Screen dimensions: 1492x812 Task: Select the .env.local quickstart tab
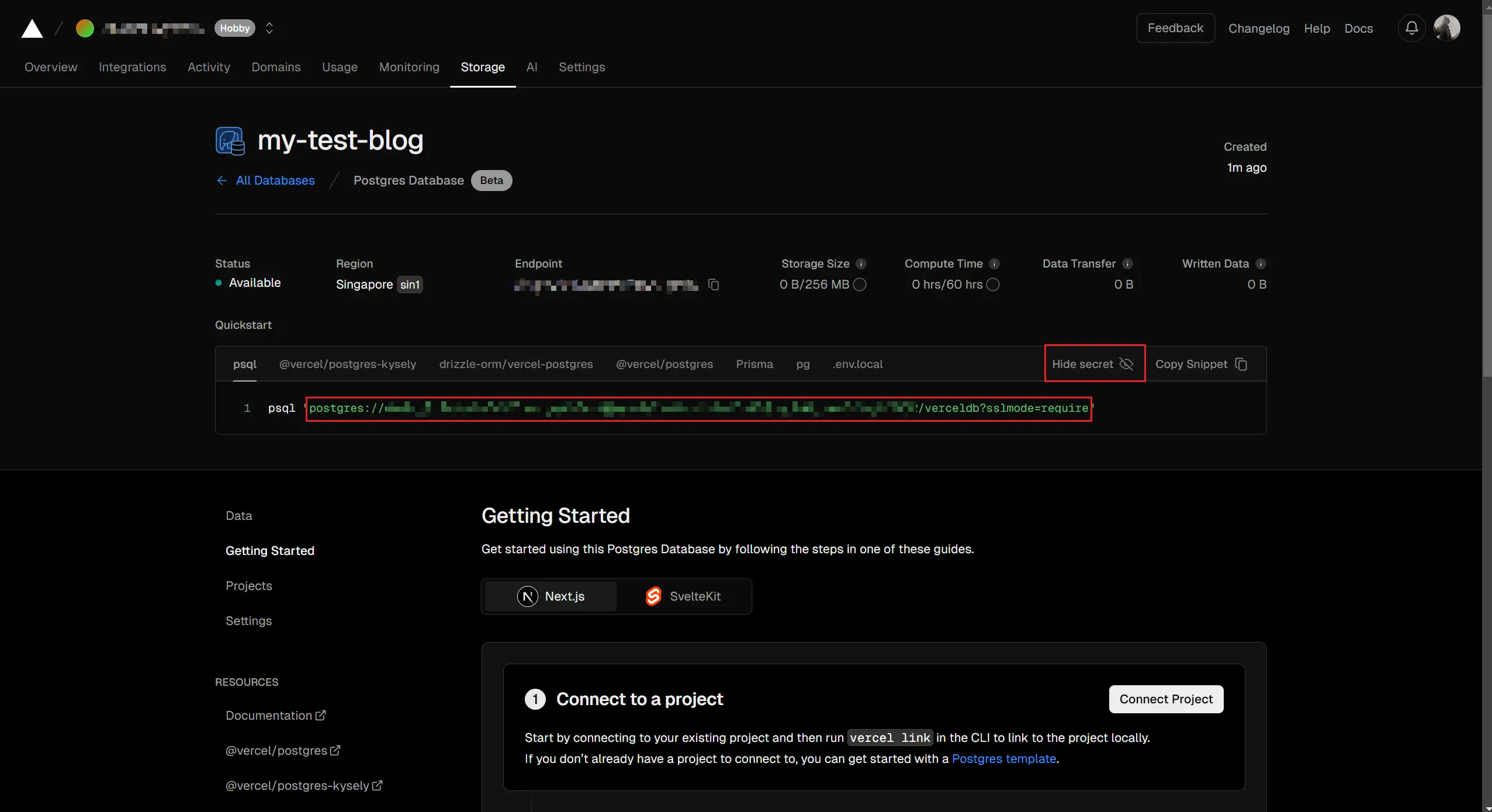(x=857, y=364)
